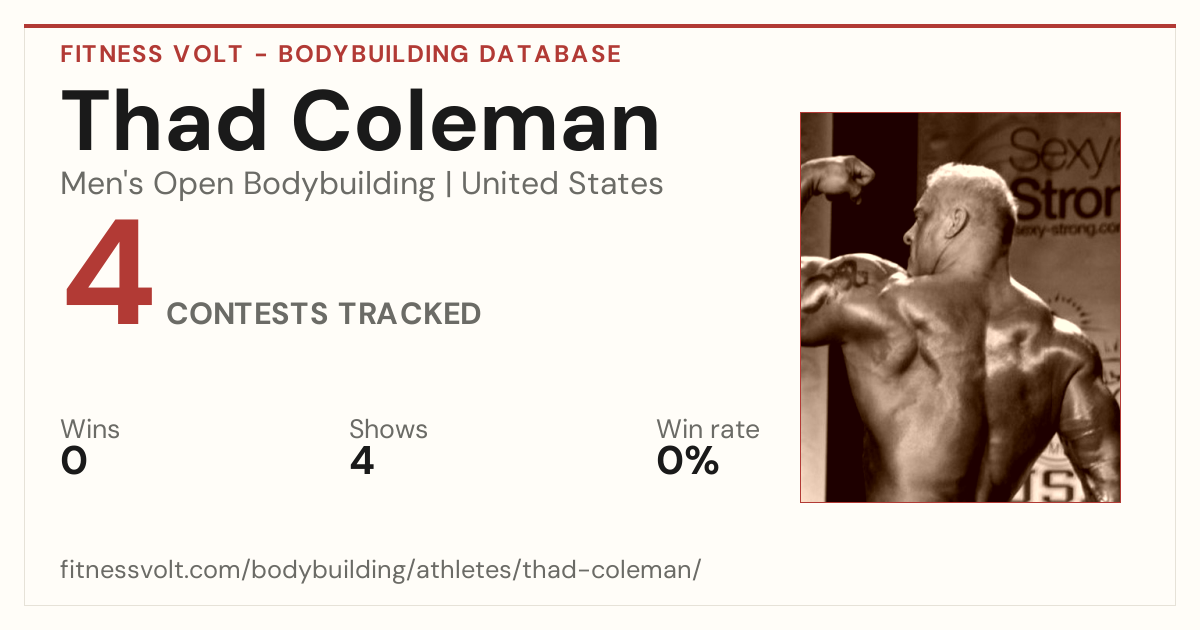The width and height of the screenshot is (1200, 630).
Task: Click the thad-coleman slug in the URL
Action: click(x=618, y=570)
